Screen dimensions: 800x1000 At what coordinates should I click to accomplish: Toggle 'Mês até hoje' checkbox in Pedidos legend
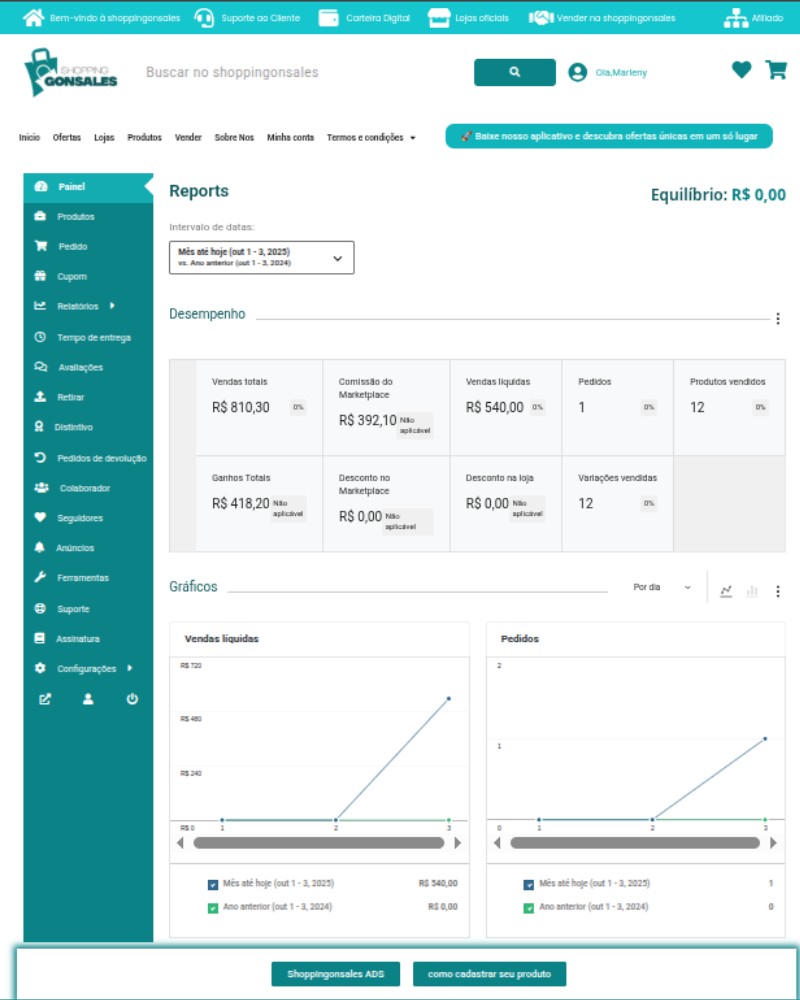pyautogui.click(x=529, y=884)
